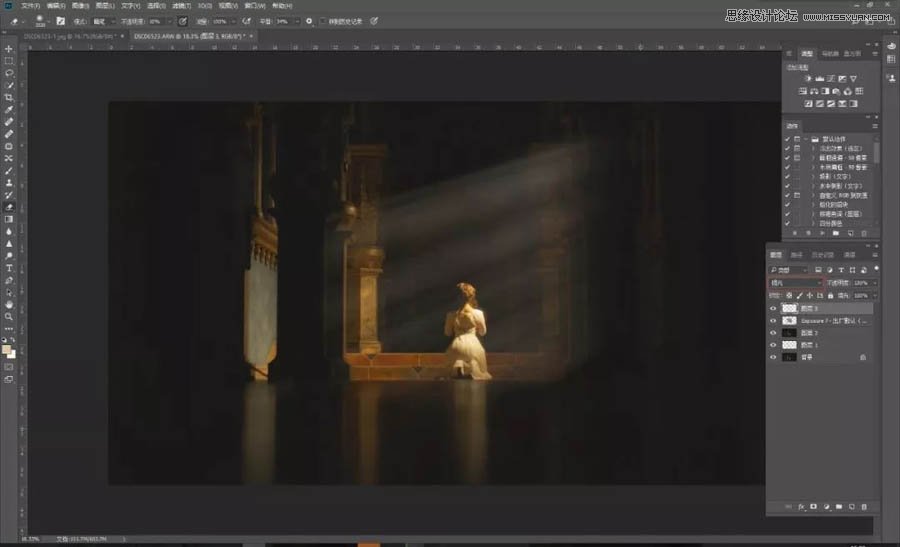Hide the 图层 3 layer
The width and height of the screenshot is (900, 547).
(x=773, y=308)
